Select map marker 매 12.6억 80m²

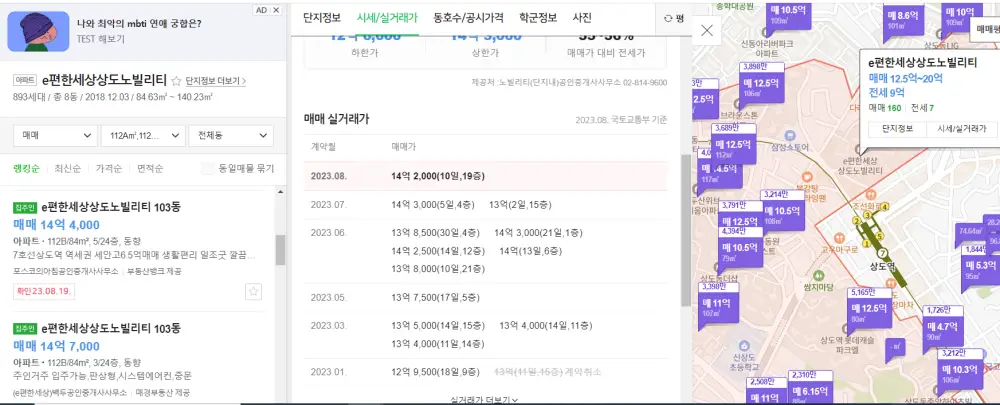[x=869, y=311]
